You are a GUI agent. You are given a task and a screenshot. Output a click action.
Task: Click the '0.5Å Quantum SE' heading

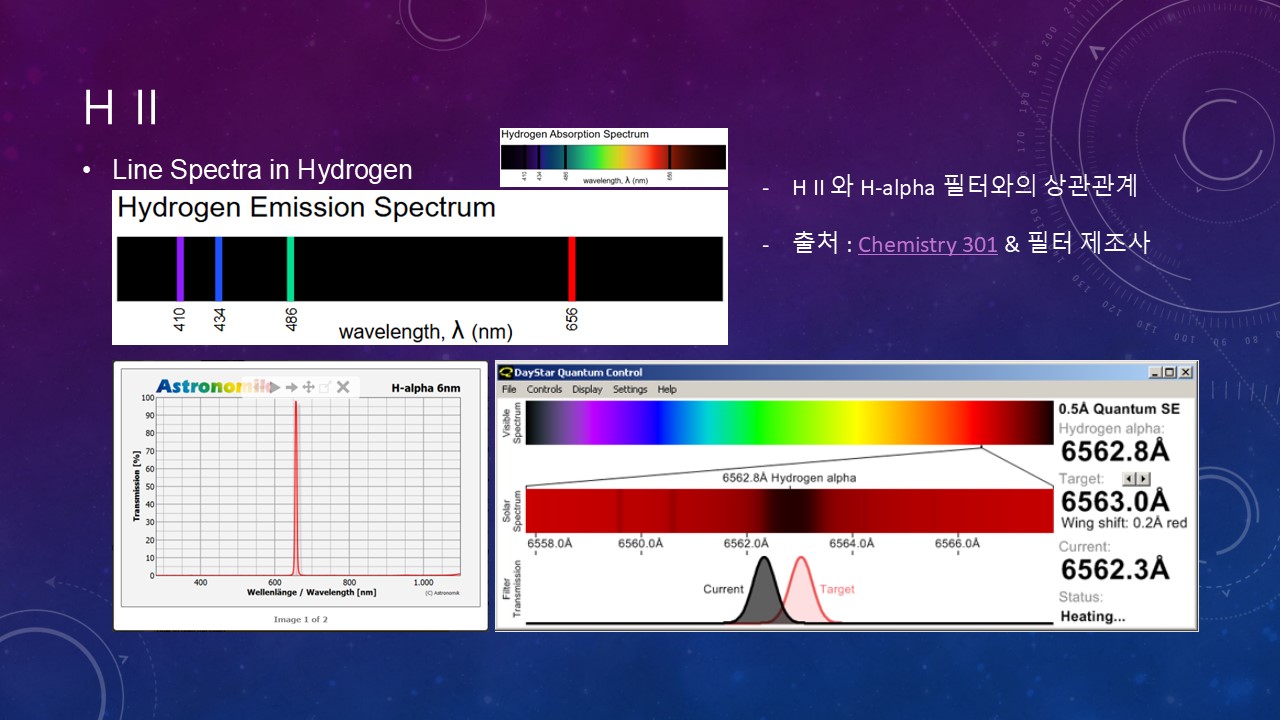(x=1119, y=408)
